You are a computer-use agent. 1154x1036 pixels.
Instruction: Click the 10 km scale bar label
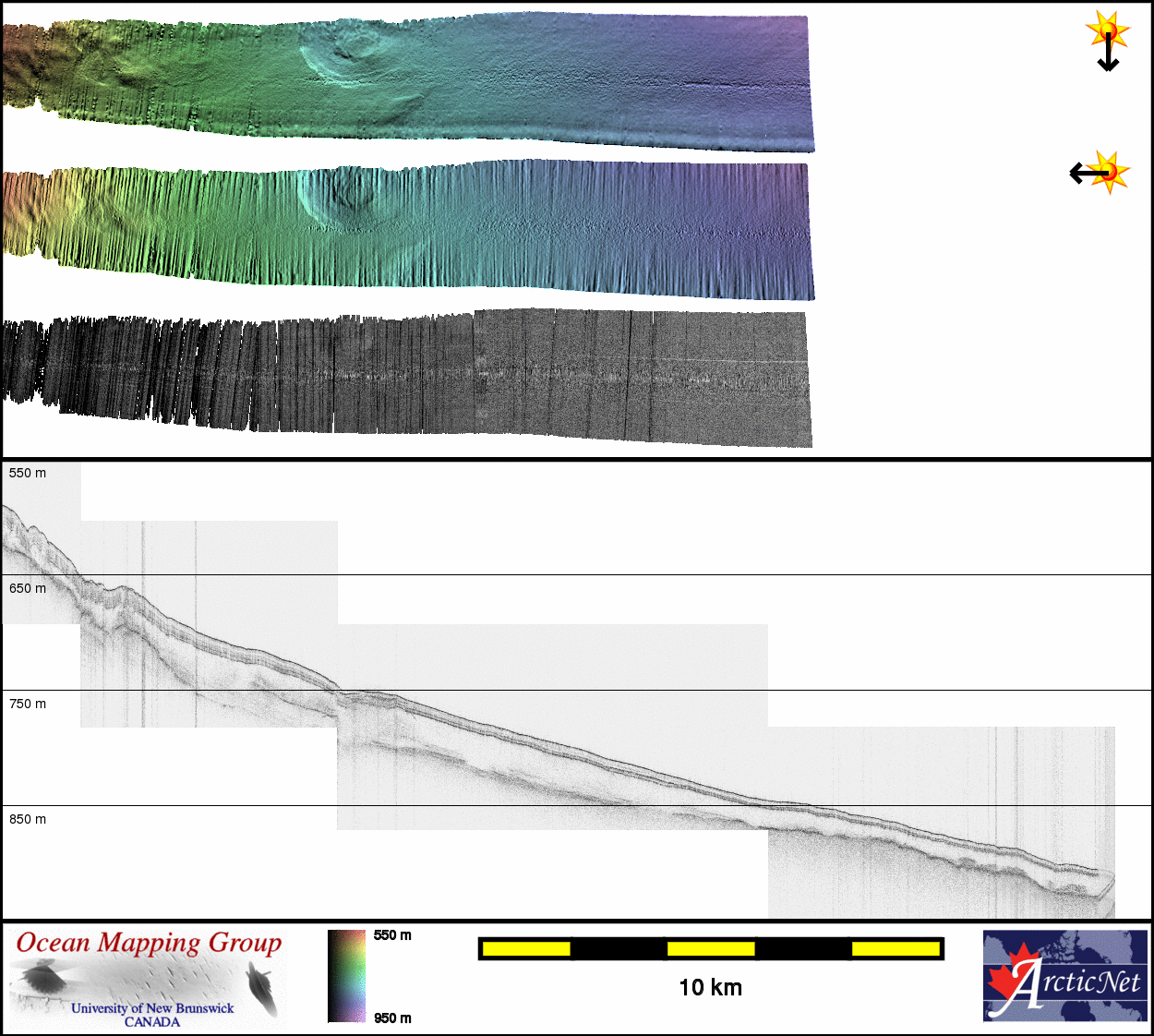710,988
